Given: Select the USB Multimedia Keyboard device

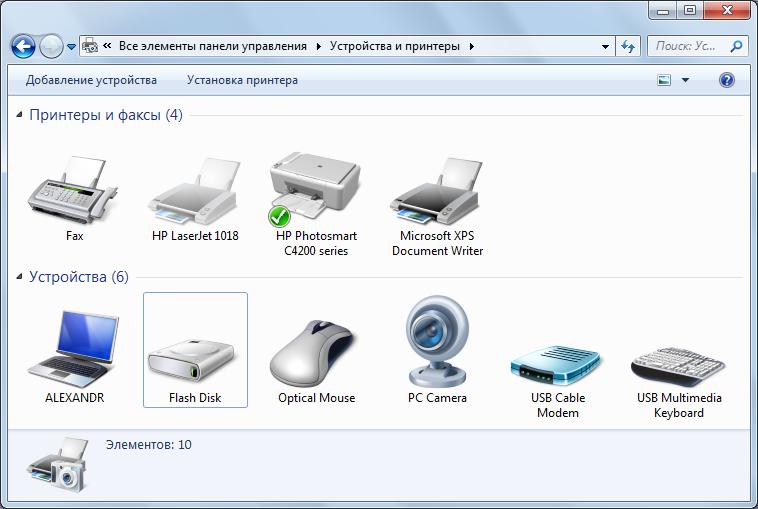Looking at the screenshot, I should 678,366.
